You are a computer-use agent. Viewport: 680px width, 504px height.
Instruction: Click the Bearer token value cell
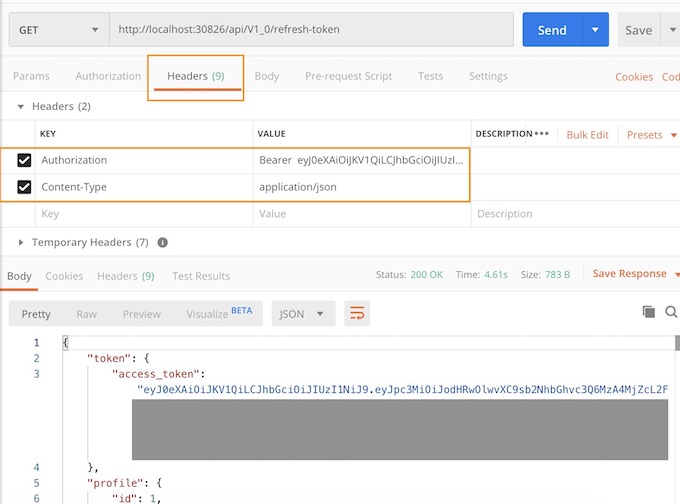(x=361, y=160)
